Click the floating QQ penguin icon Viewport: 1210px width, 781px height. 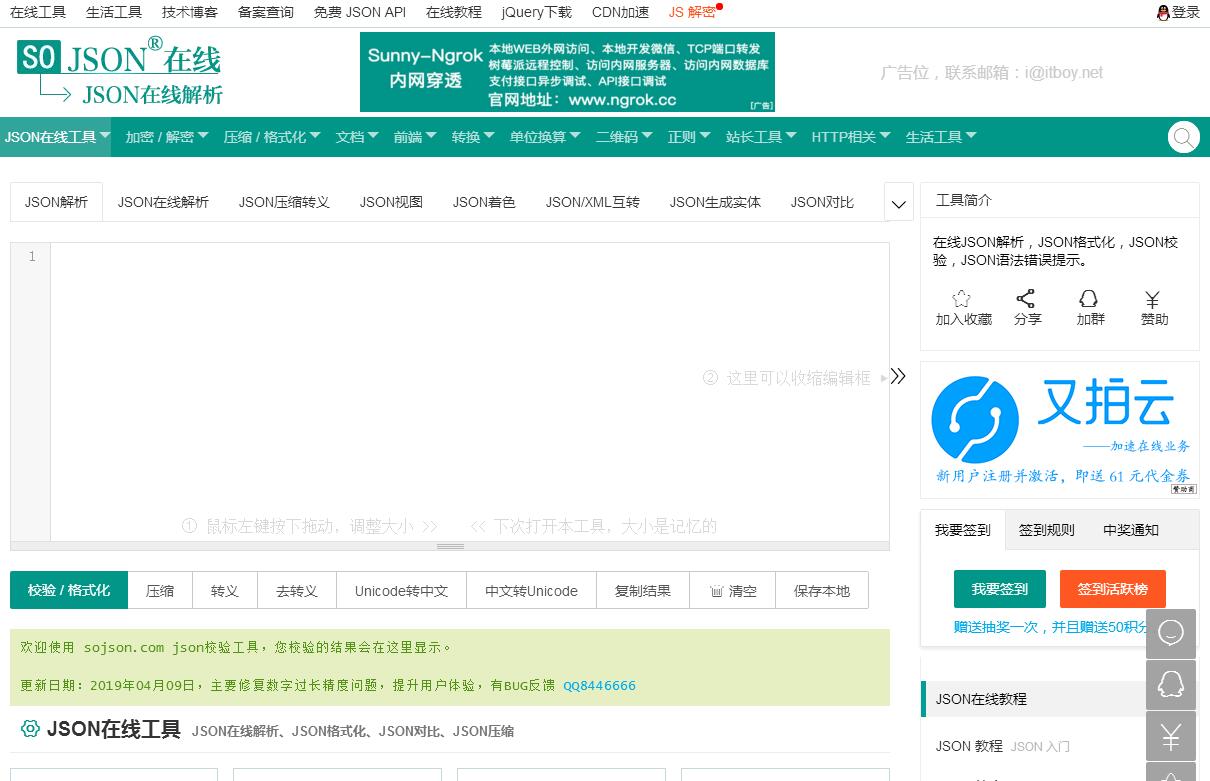pos(1170,685)
